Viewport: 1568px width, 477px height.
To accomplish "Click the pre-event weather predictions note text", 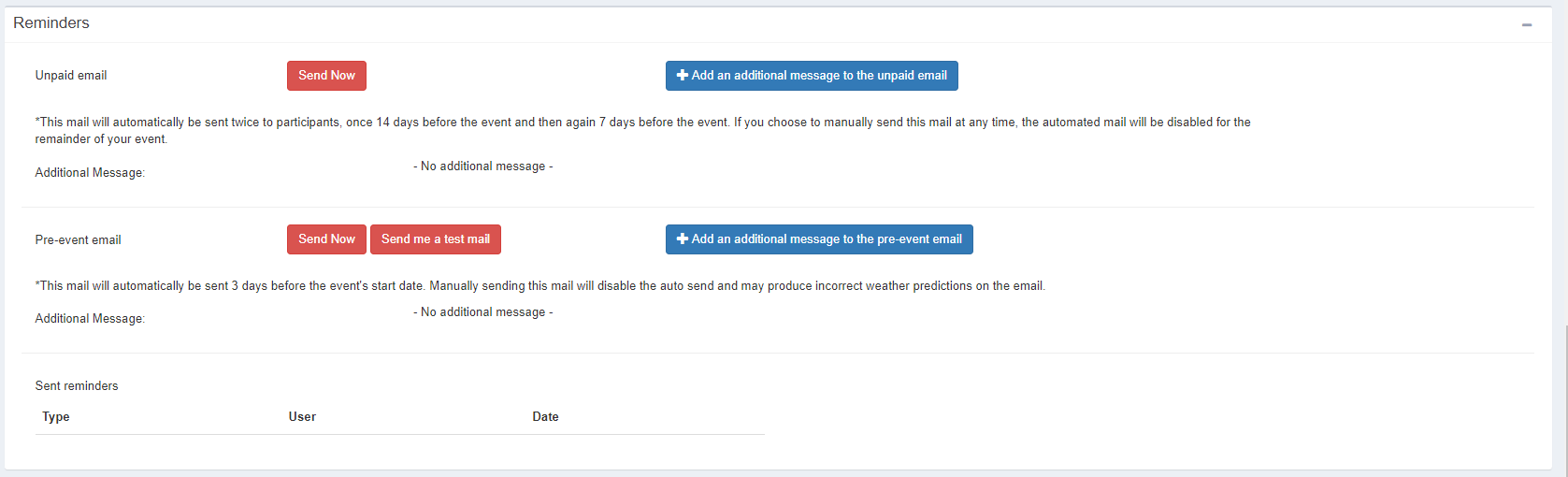I will 540,286.
